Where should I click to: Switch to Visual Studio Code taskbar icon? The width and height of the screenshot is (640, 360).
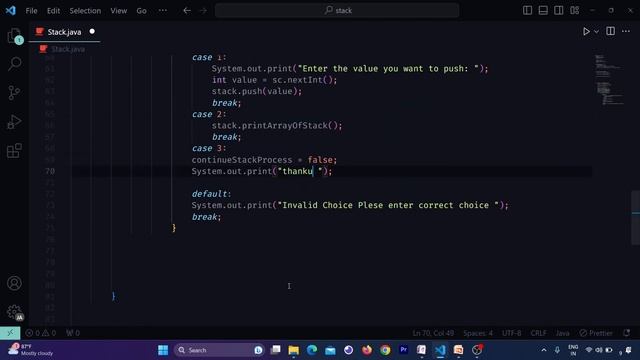point(440,350)
